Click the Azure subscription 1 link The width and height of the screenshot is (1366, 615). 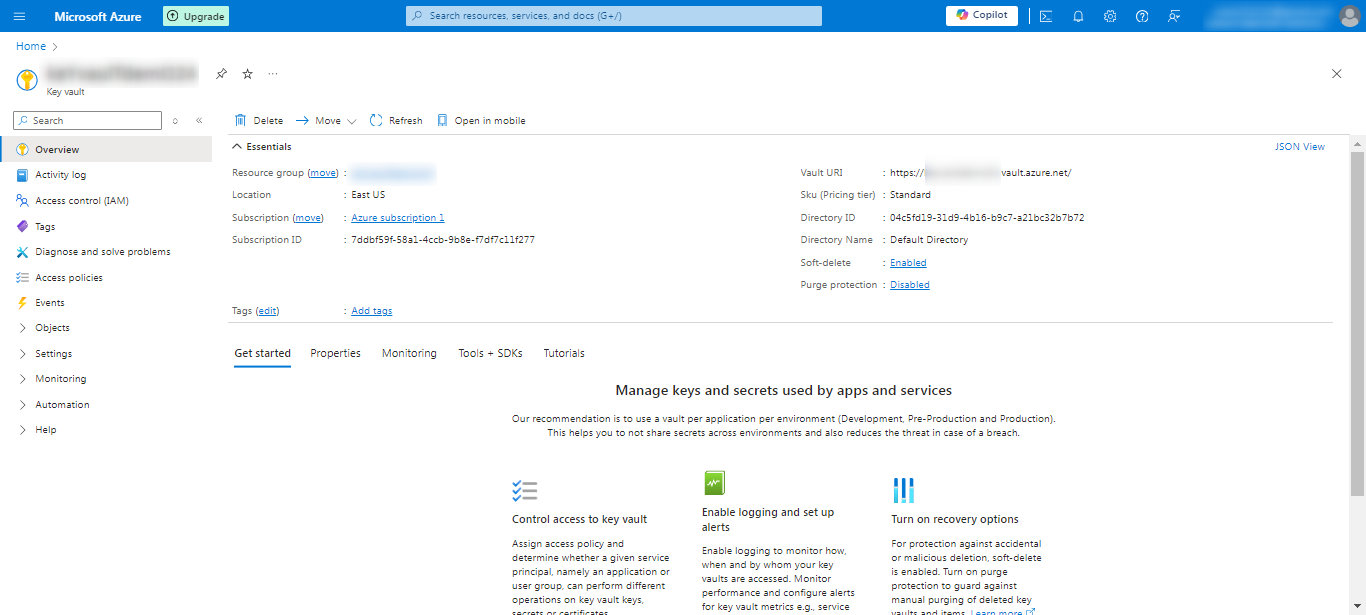[397, 218]
